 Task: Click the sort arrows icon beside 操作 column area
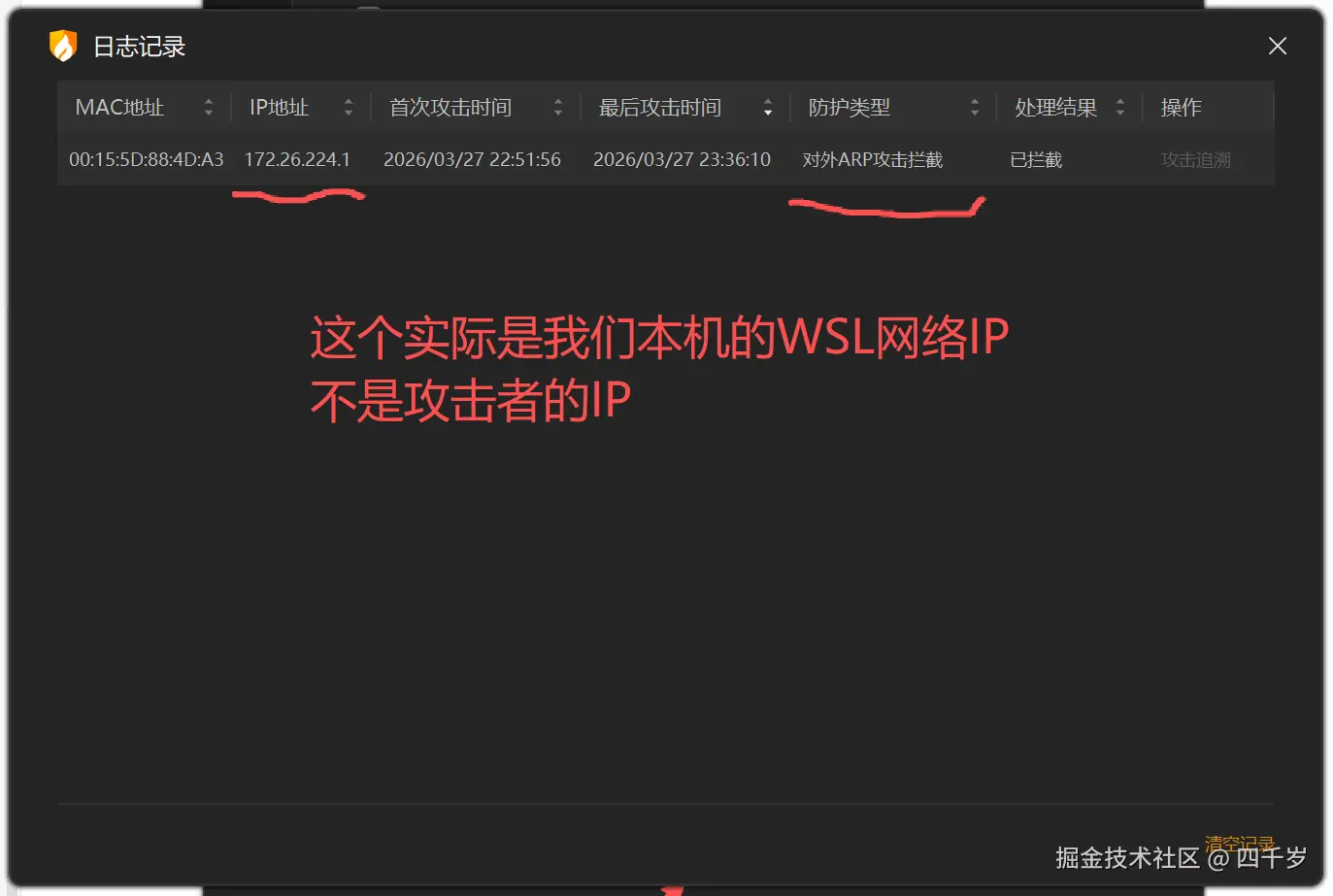coord(1119,107)
